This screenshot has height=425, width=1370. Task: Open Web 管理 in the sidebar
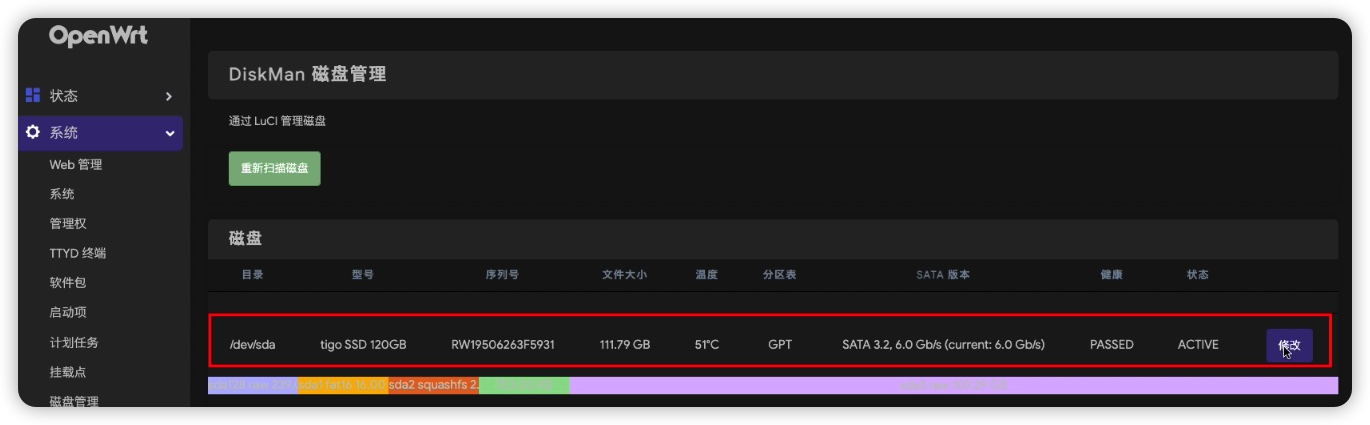pyautogui.click(x=76, y=165)
